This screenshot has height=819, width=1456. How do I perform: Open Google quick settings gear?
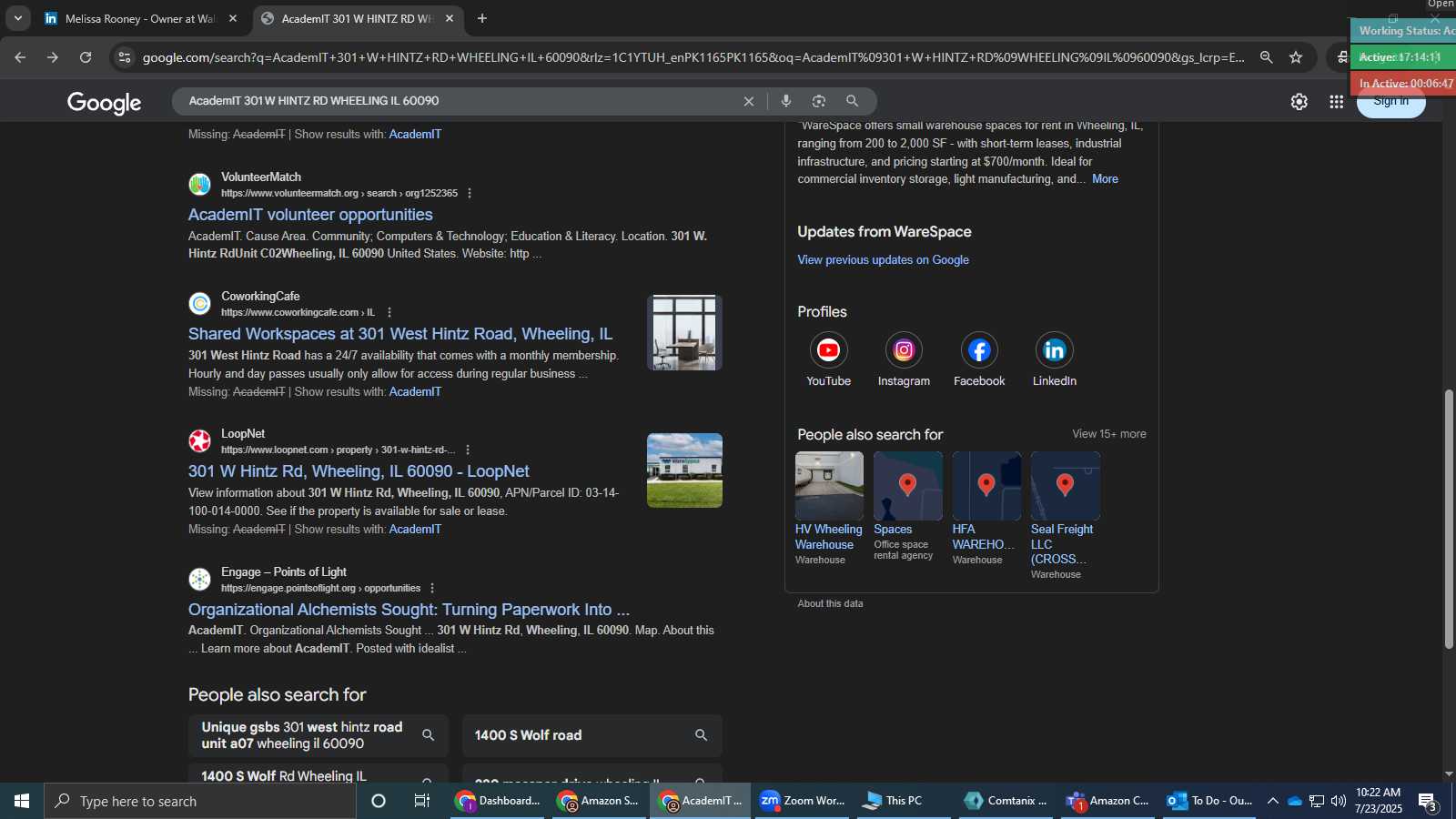[1299, 102]
